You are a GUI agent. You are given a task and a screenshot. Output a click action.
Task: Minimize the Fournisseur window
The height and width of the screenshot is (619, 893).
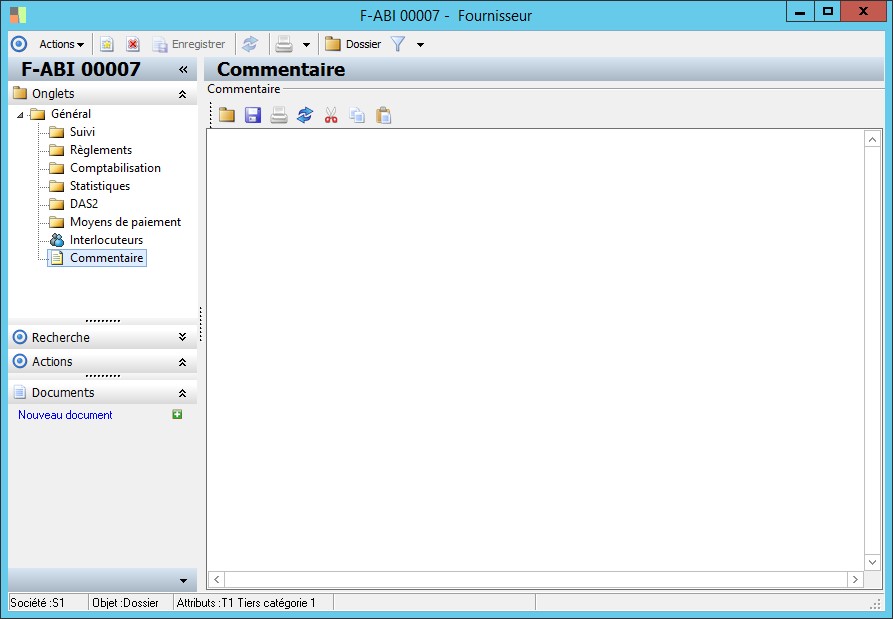pos(800,11)
